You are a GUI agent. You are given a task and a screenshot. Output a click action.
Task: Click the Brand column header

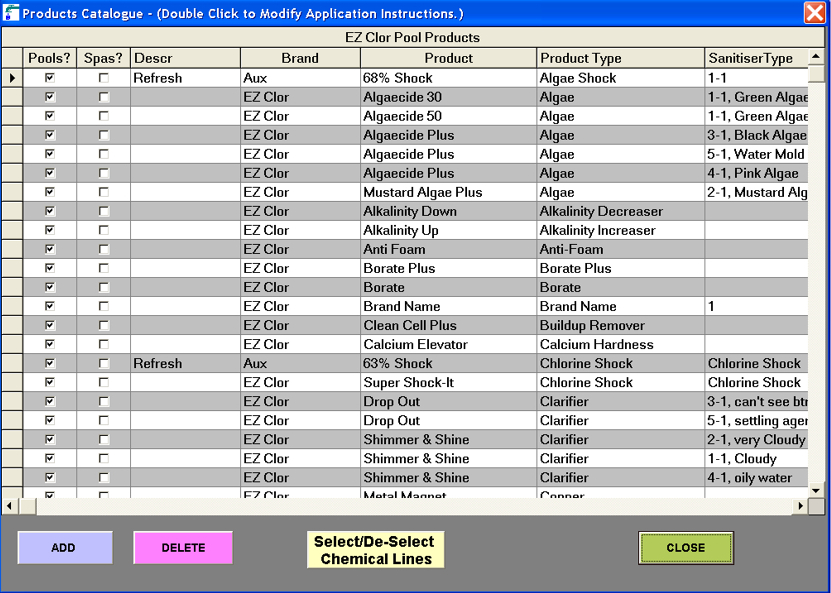(x=300, y=58)
